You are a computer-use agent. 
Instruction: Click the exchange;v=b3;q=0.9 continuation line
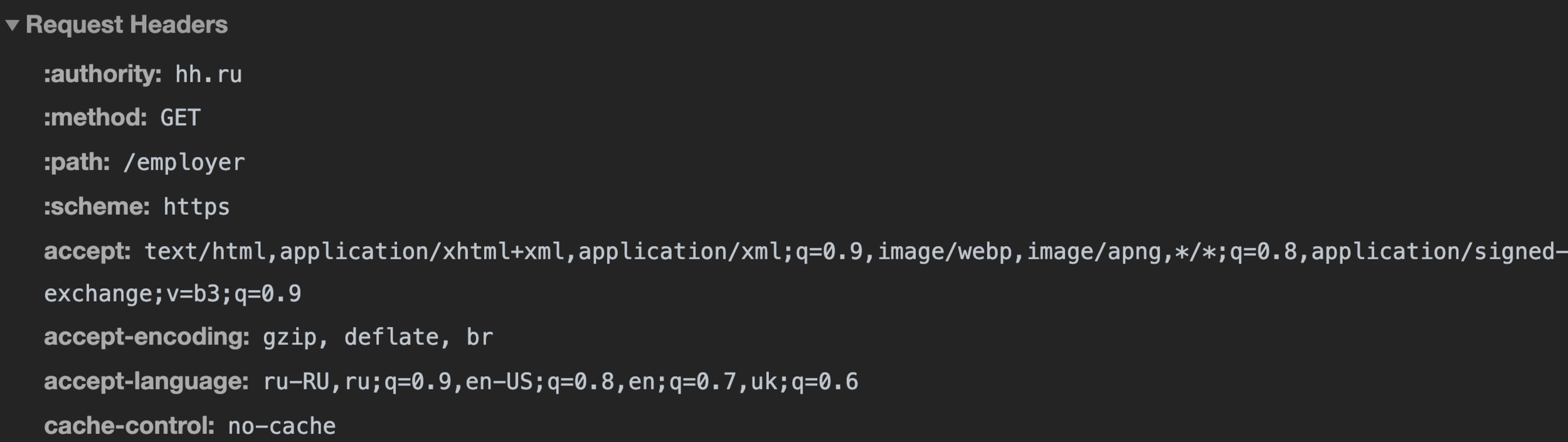point(172,294)
